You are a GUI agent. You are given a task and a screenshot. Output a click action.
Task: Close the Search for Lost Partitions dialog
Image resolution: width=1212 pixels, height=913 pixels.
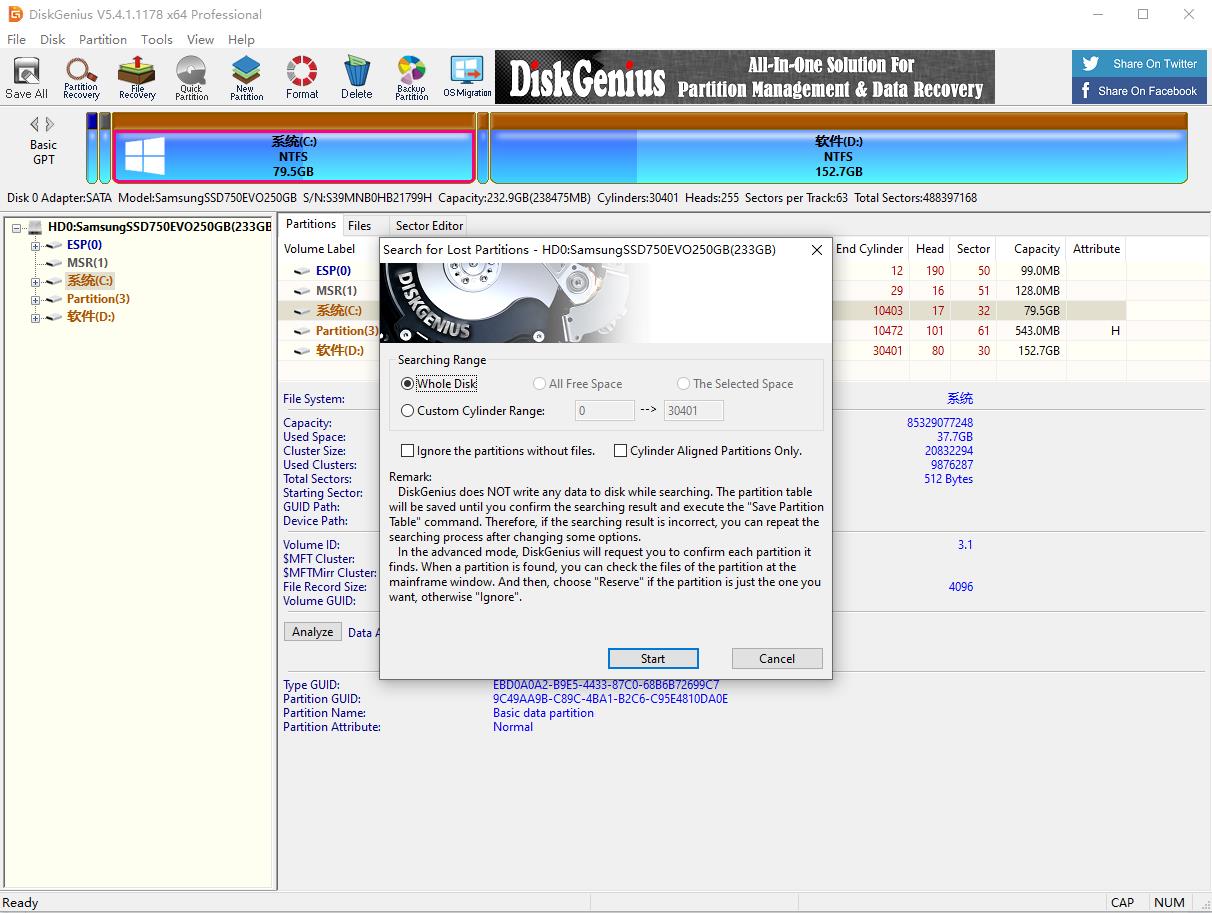tap(816, 249)
